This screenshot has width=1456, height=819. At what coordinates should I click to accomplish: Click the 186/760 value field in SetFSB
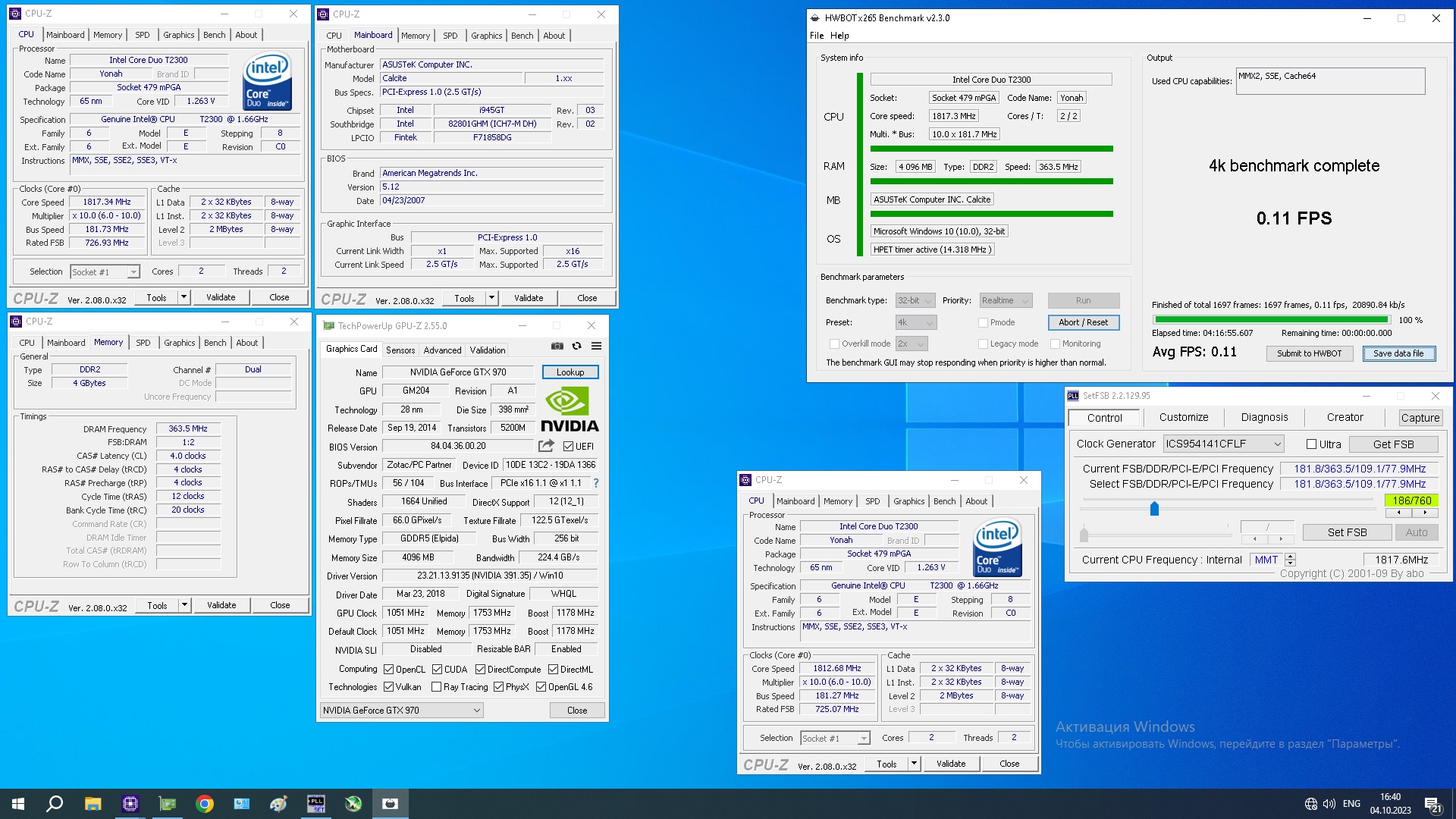[x=1411, y=500]
